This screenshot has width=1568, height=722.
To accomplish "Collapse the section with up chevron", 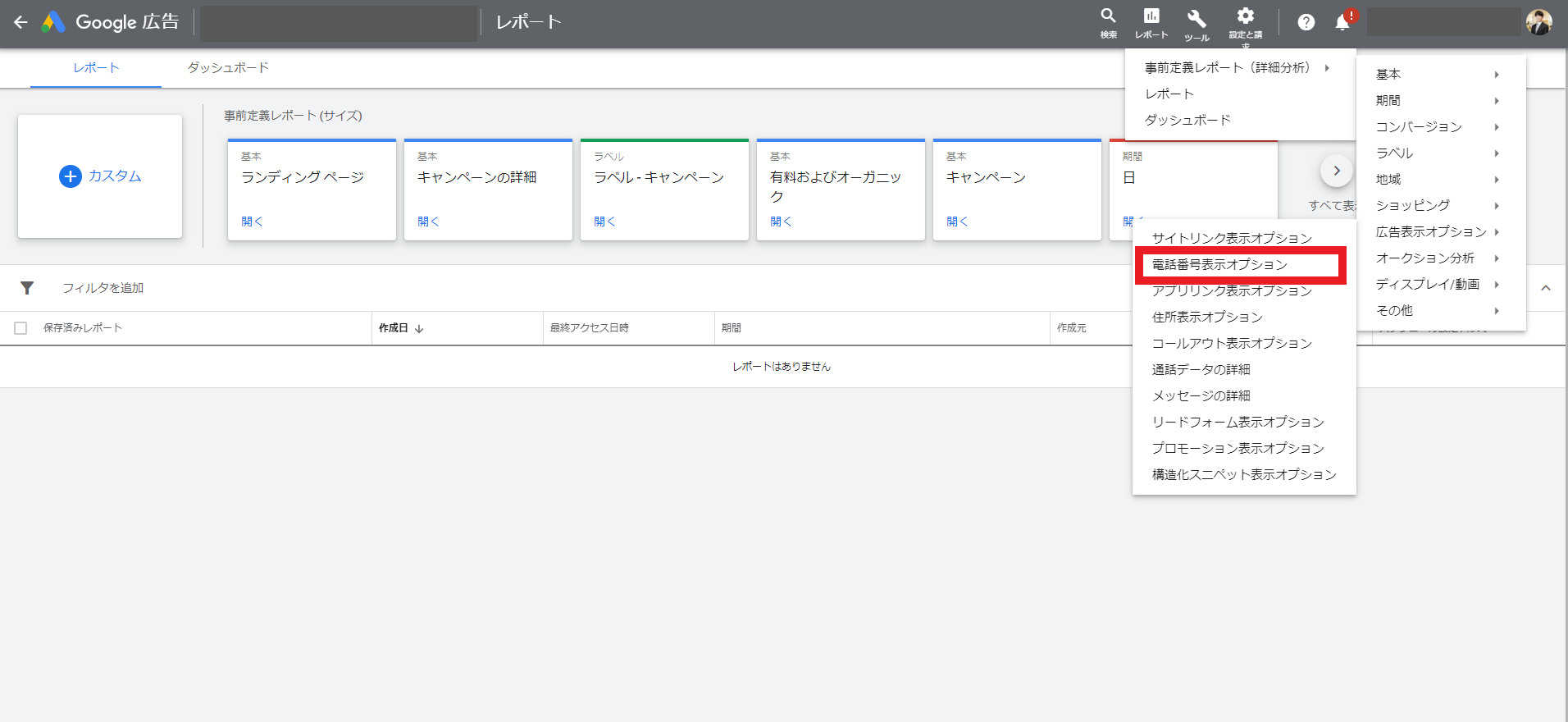I will point(1546,288).
